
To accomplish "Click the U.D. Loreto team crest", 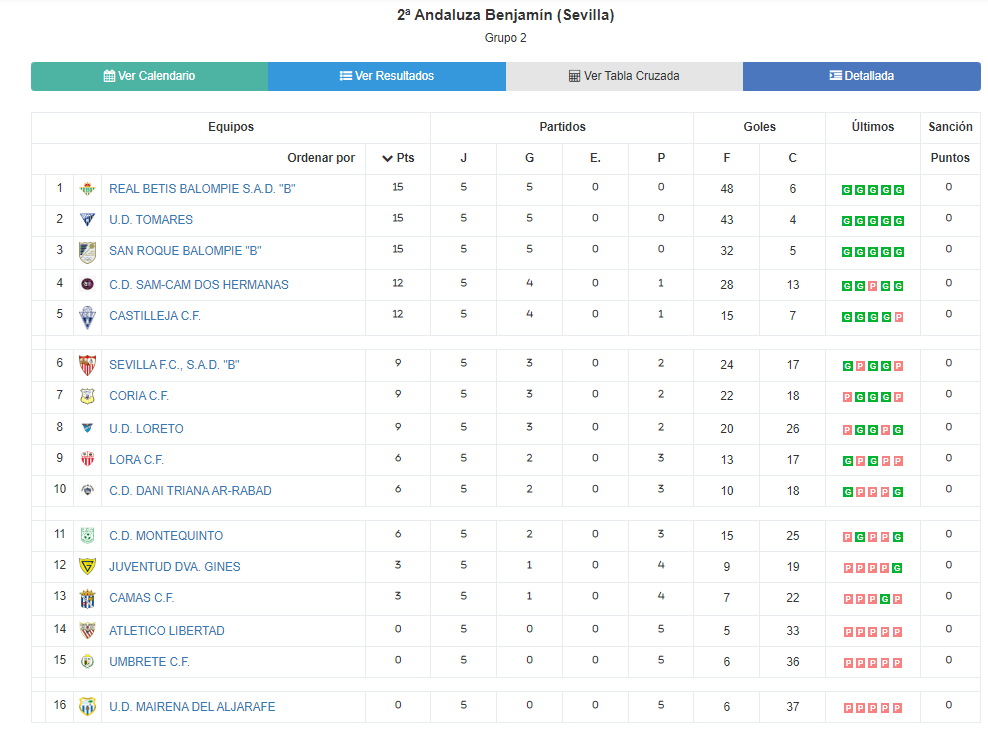I will pos(88,428).
